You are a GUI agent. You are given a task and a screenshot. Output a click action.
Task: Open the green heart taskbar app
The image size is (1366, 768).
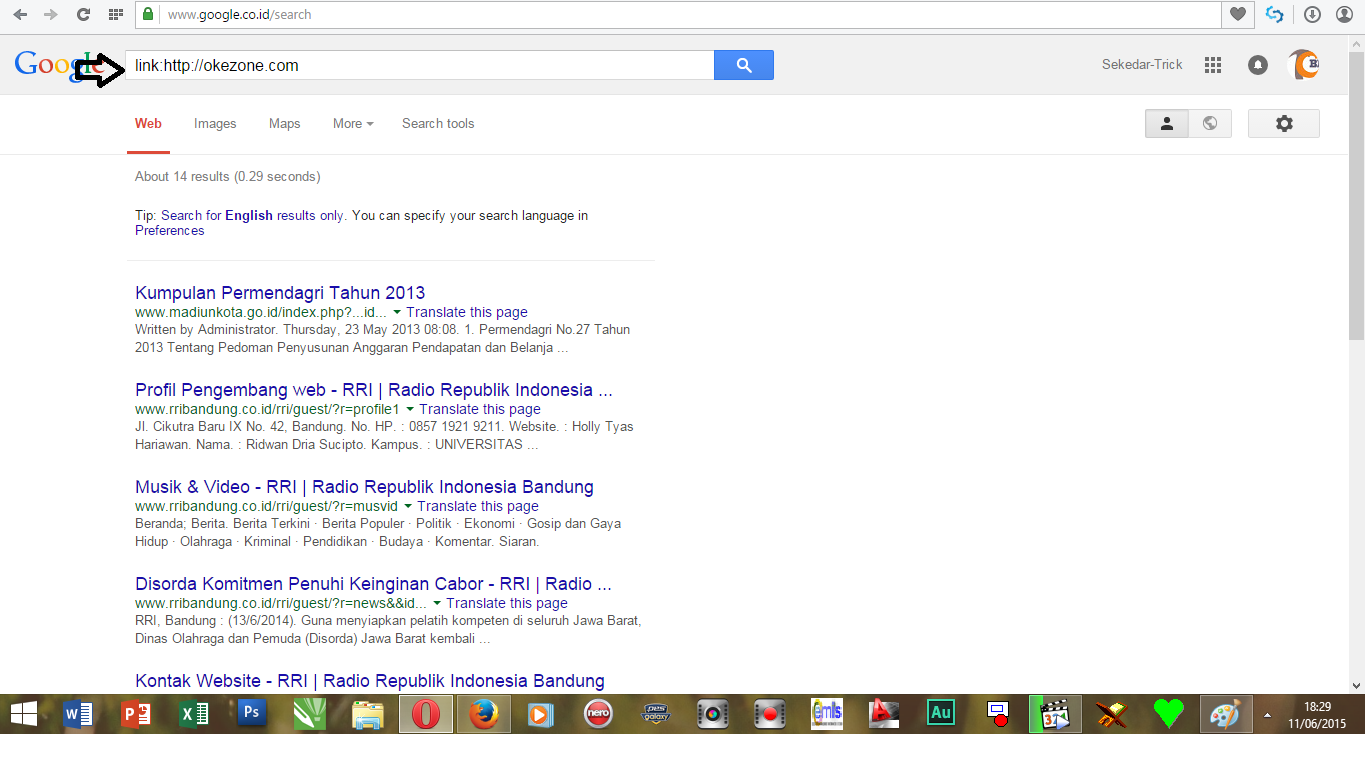click(x=1168, y=714)
